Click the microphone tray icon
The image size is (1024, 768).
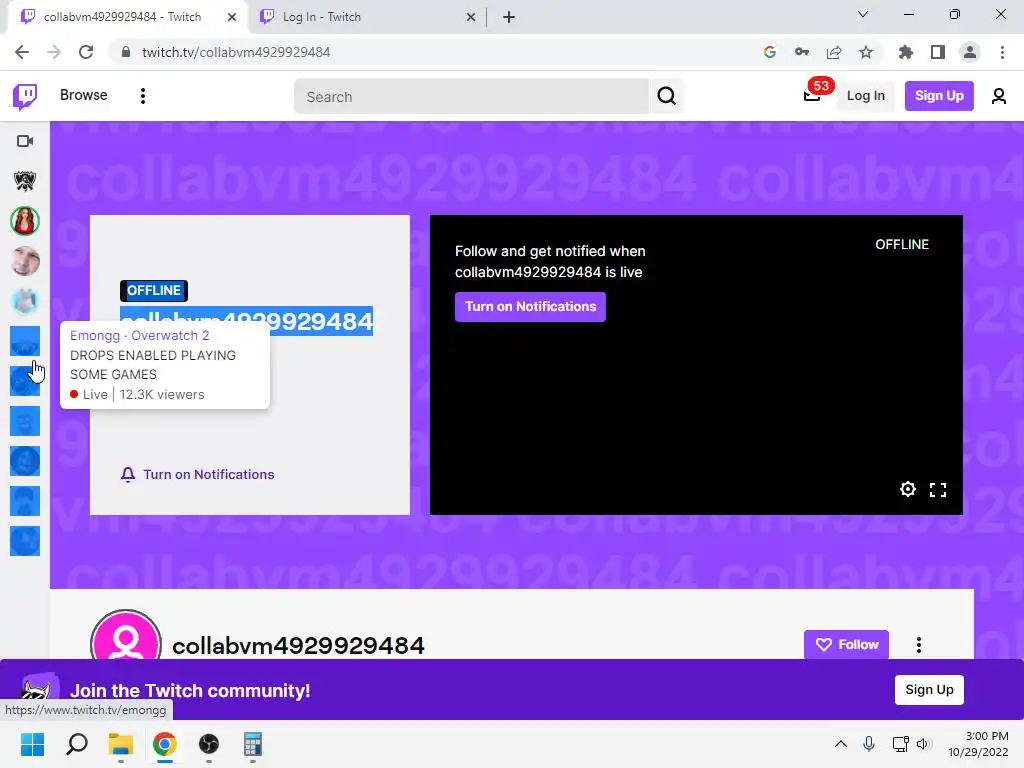pyautogui.click(x=869, y=744)
